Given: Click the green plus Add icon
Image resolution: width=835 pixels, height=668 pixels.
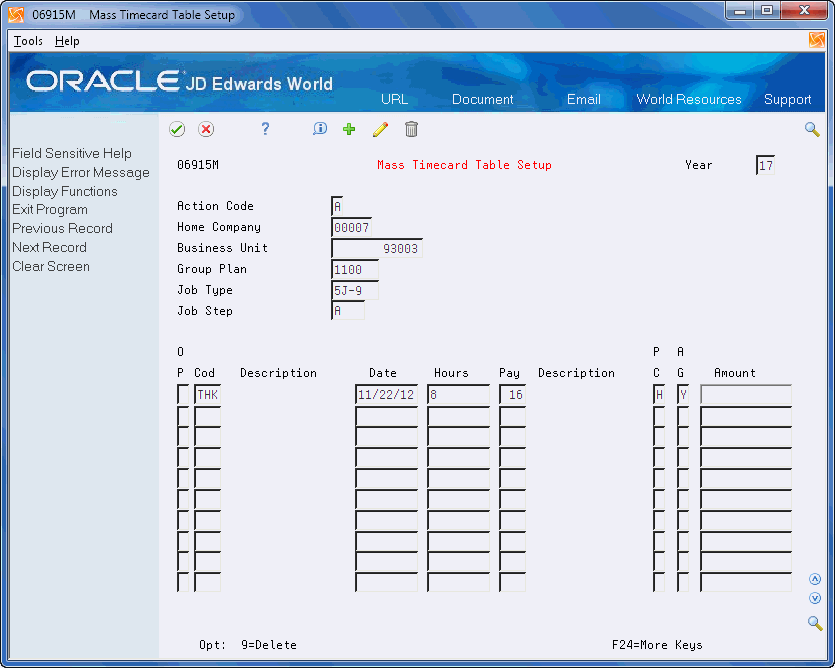Looking at the screenshot, I should click(x=349, y=129).
